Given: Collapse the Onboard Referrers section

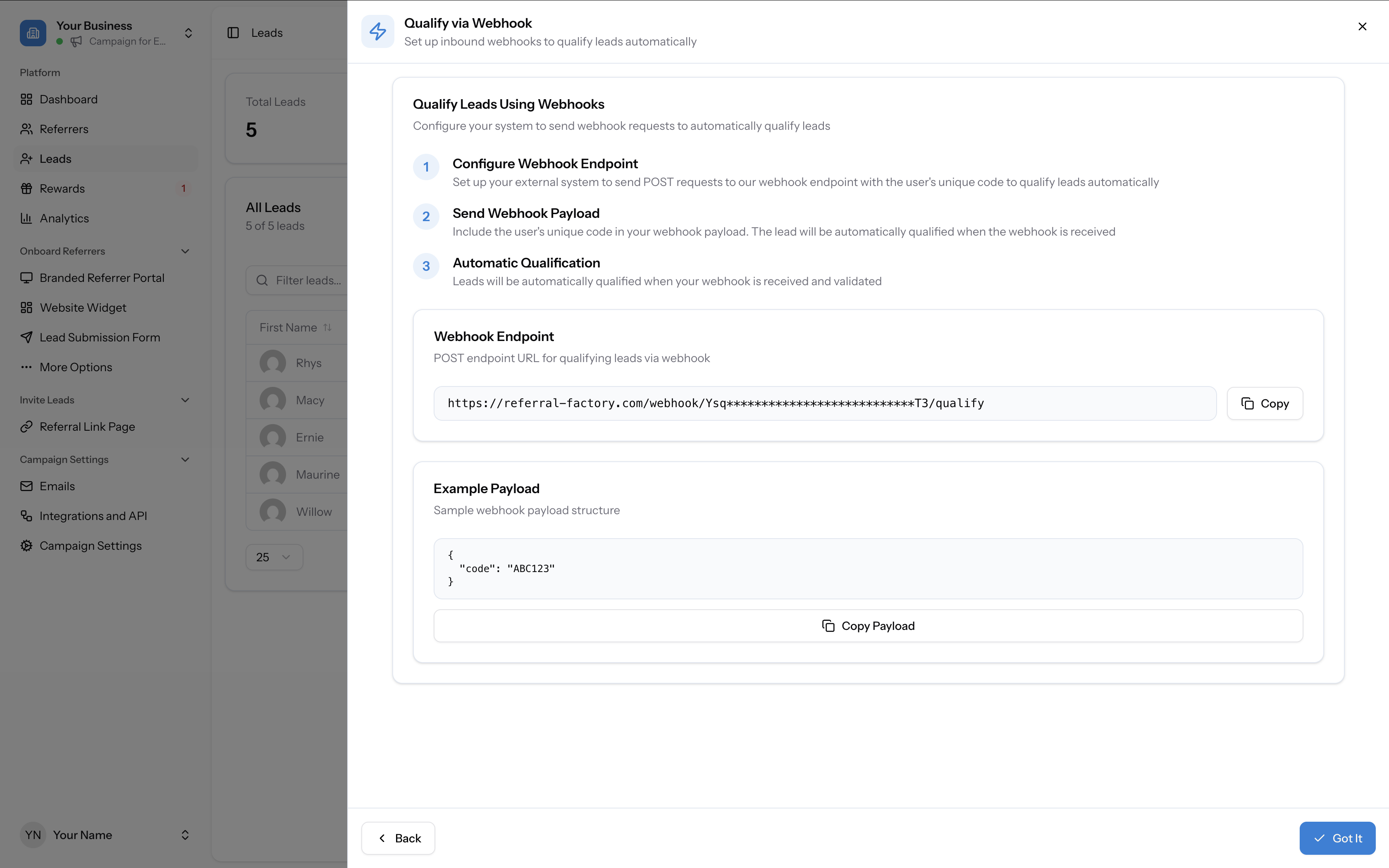Looking at the screenshot, I should tap(184, 251).
